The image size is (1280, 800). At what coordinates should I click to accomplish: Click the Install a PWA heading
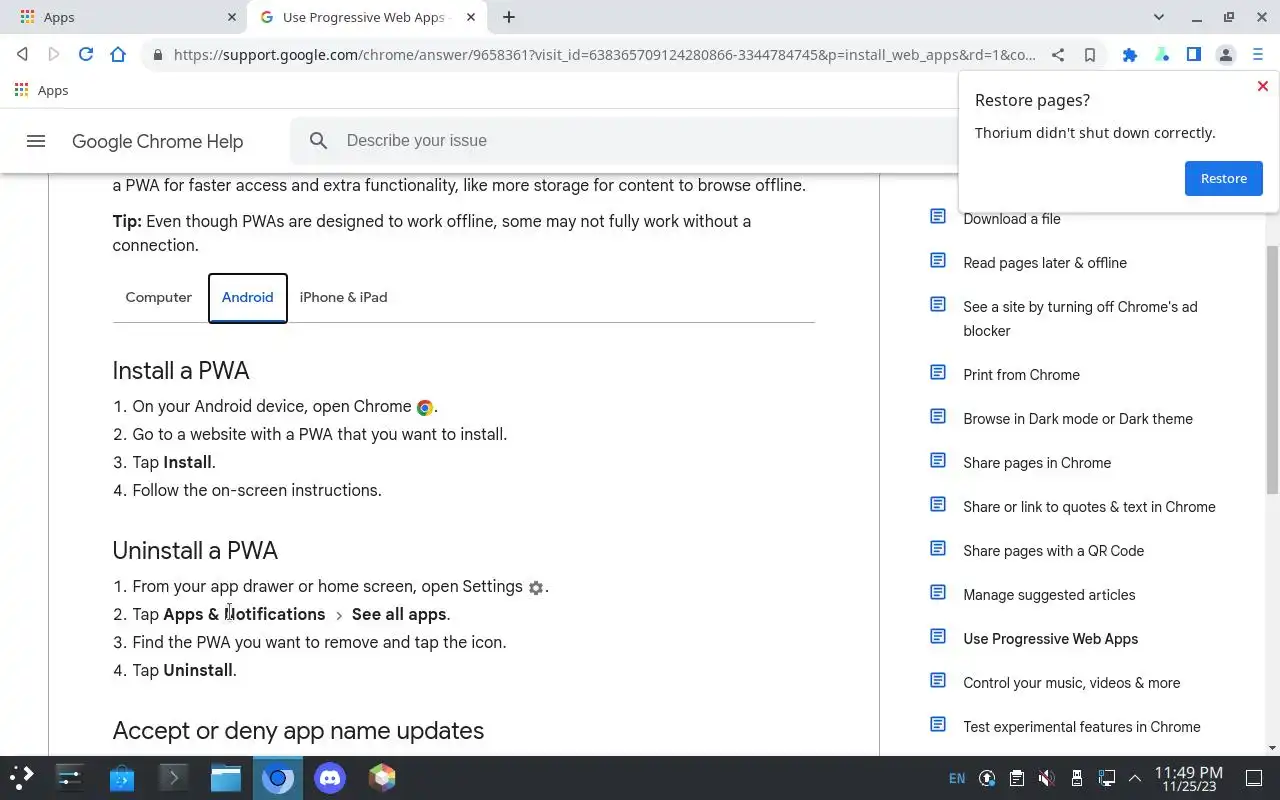pyautogui.click(x=181, y=370)
